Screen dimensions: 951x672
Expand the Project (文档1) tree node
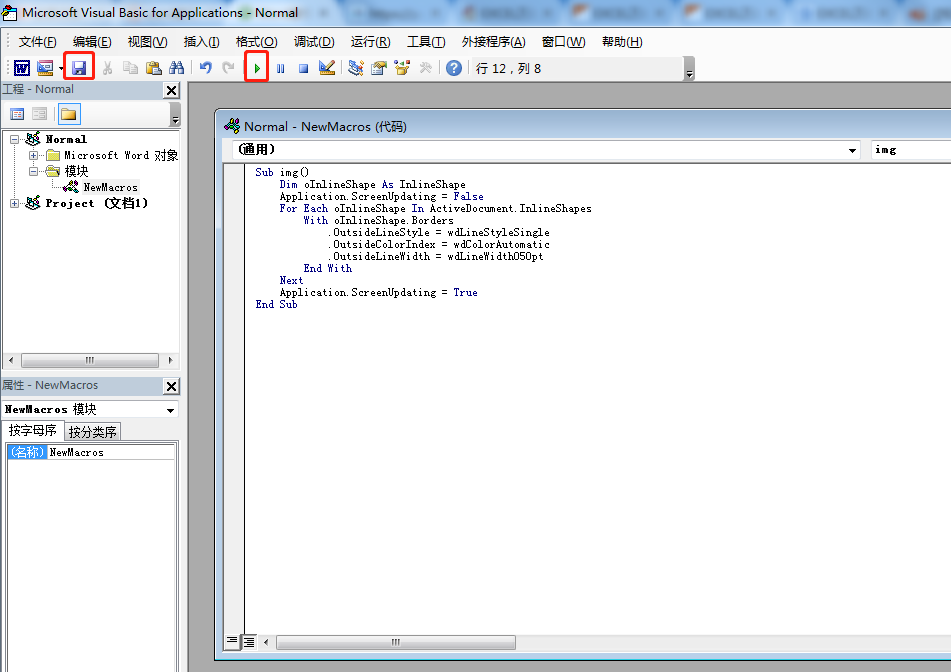pyautogui.click(x=15, y=203)
